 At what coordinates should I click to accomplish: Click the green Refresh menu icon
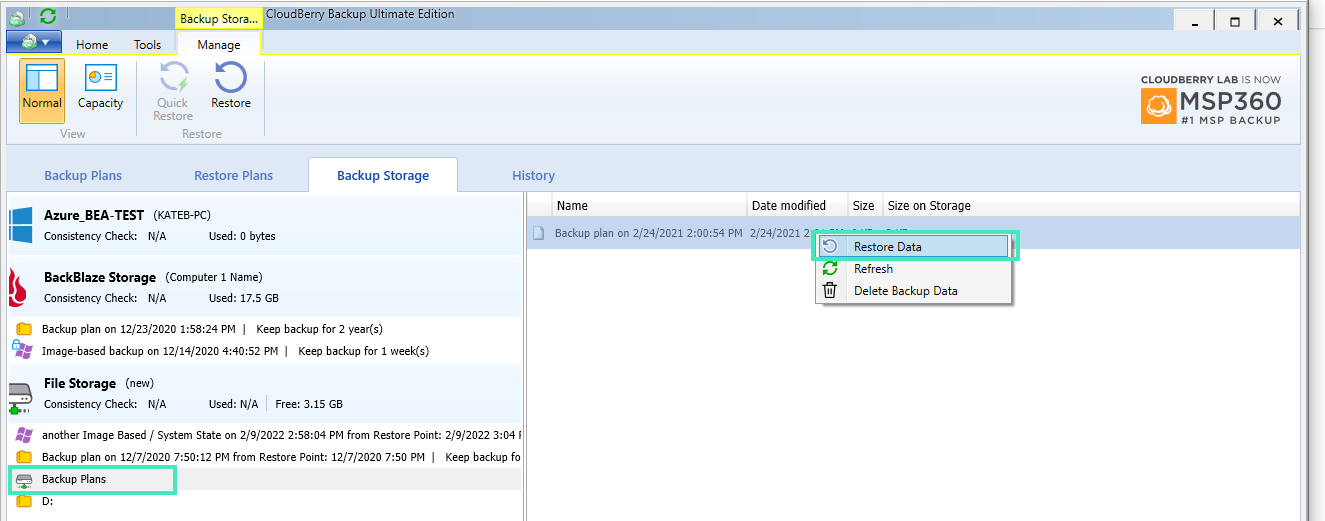[829, 269]
